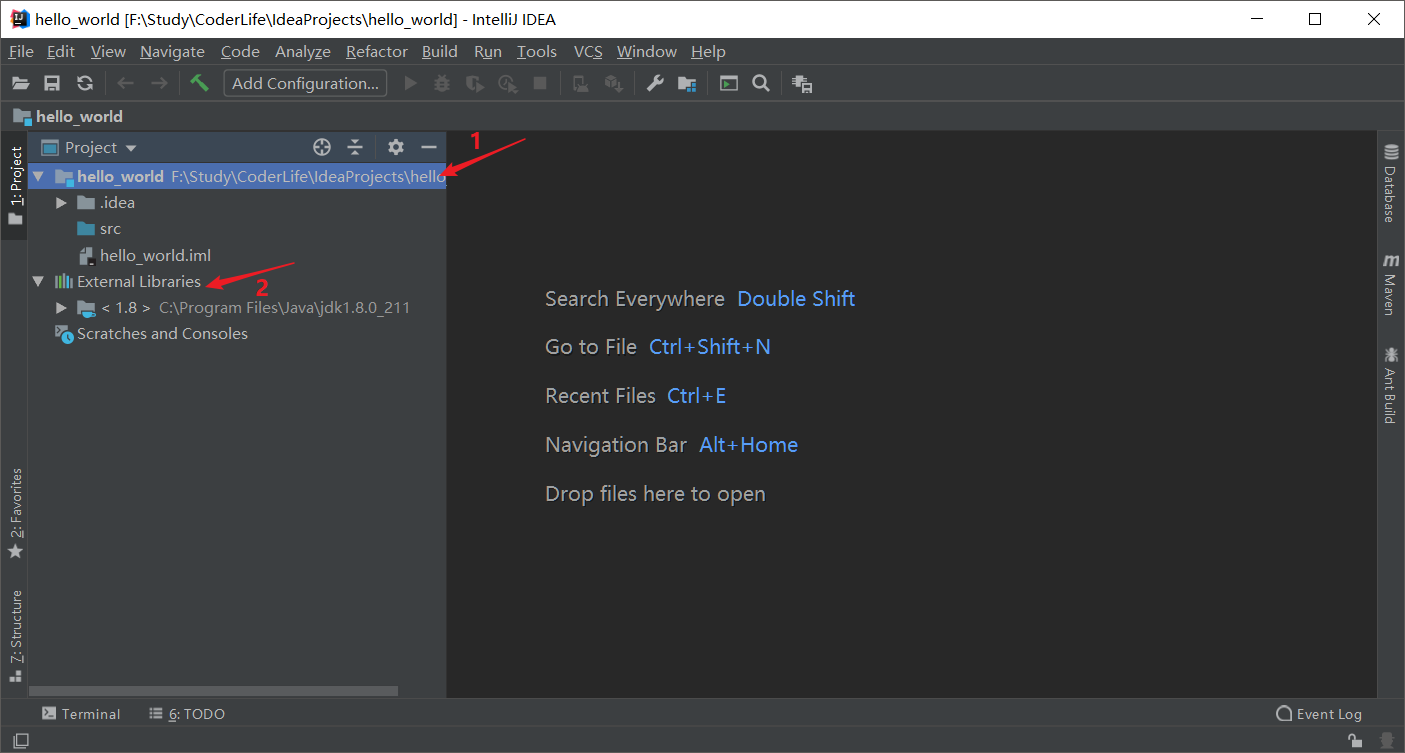Viewport: 1405px width, 753px height.
Task: Open the 6: TODO tool window
Action: pyautogui.click(x=187, y=714)
